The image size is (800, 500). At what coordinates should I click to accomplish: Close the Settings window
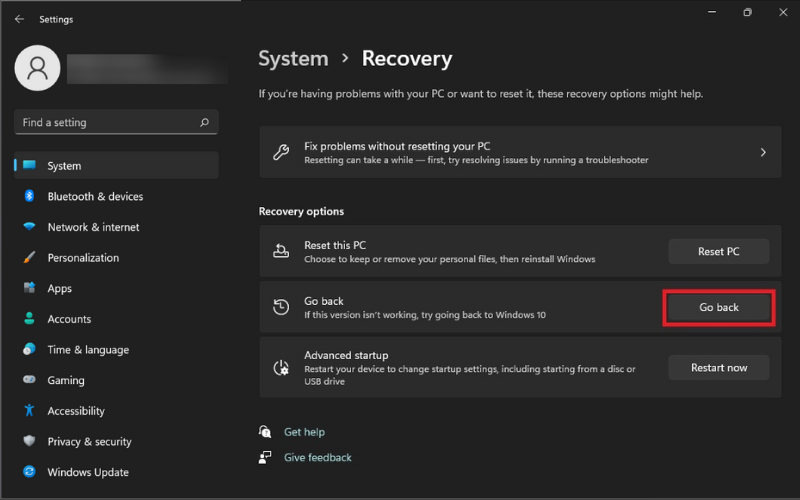click(x=783, y=12)
